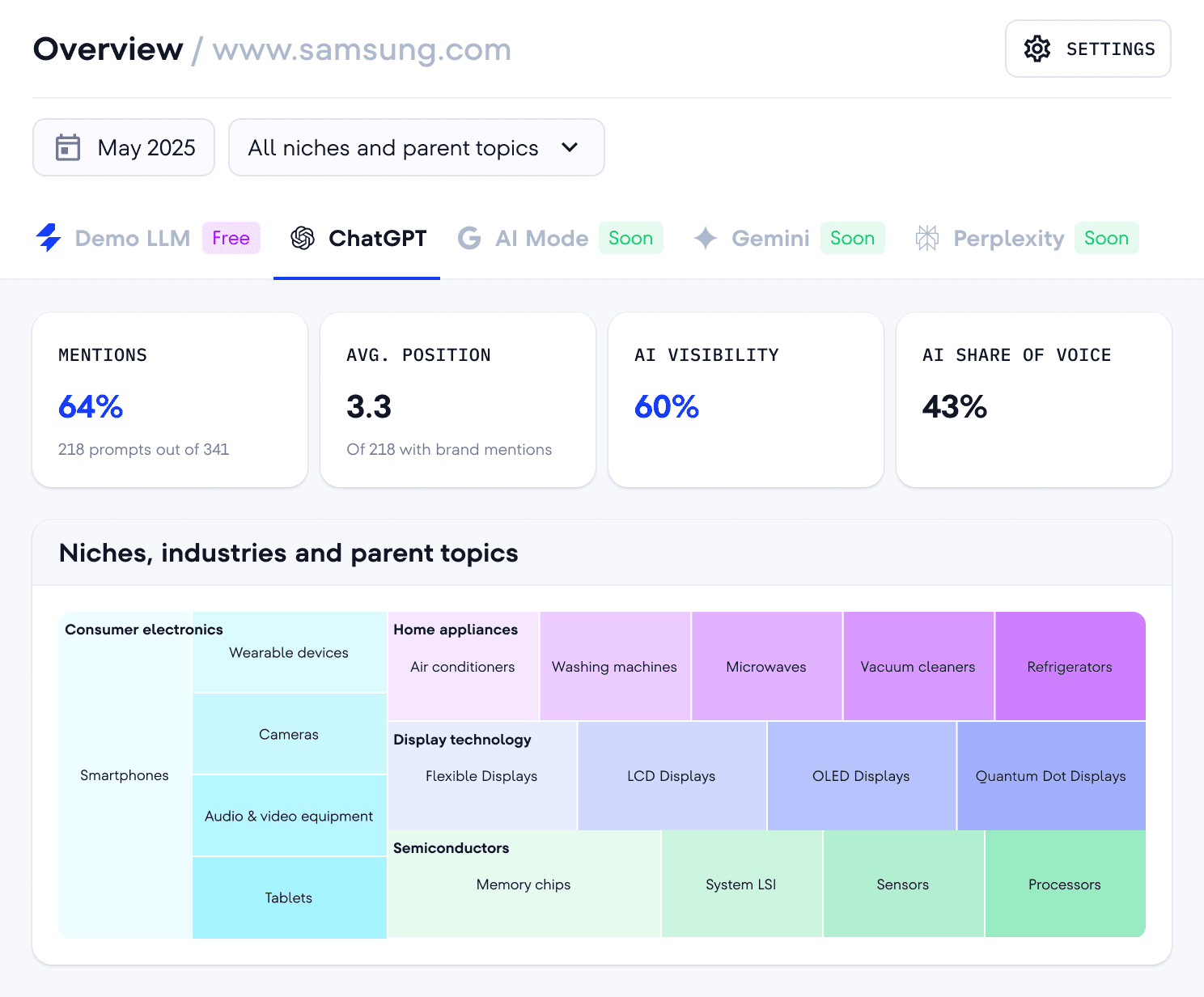The image size is (1204, 997).
Task: Switch to the Demo LLM tab
Action: (148, 238)
